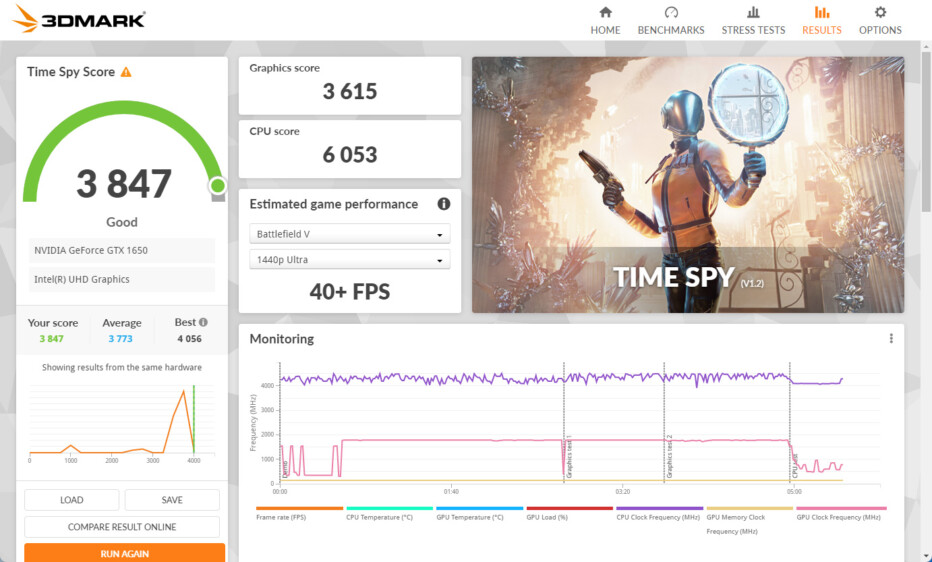Viewport: 932px width, 562px height.
Task: Toggle Frame rate (FPS) legend series
Action: (300, 513)
